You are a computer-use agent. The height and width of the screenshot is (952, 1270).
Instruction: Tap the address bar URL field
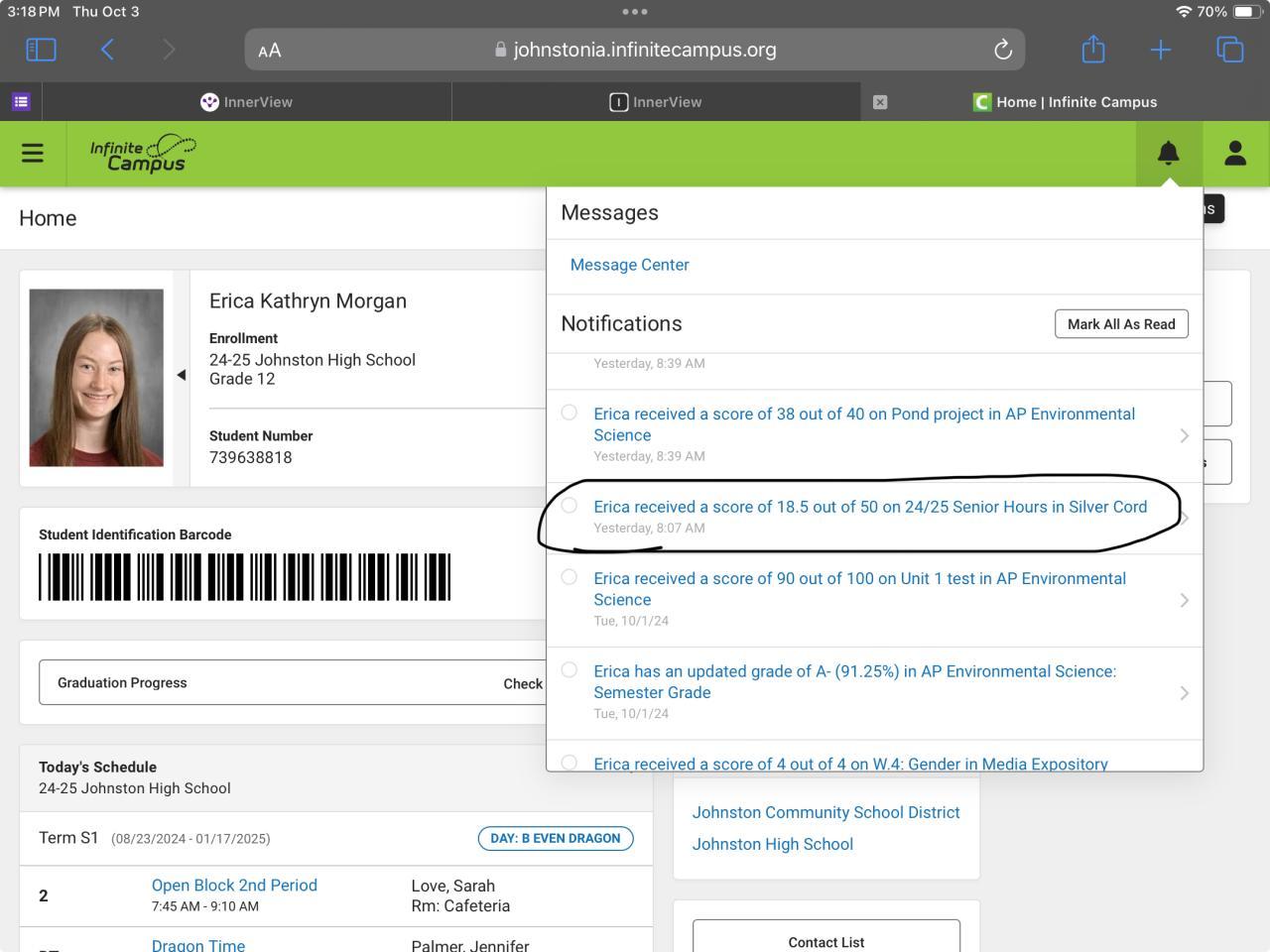click(635, 50)
